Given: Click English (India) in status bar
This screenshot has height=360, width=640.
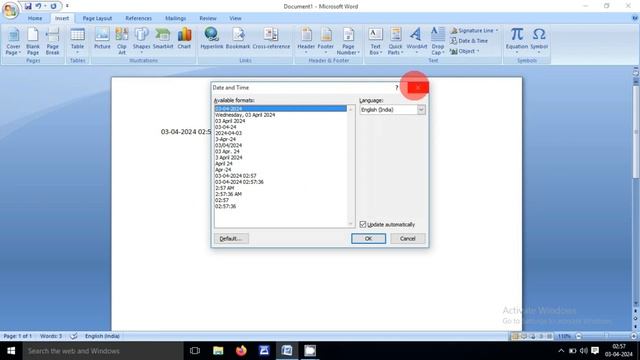Looking at the screenshot, I should tap(102, 336).
